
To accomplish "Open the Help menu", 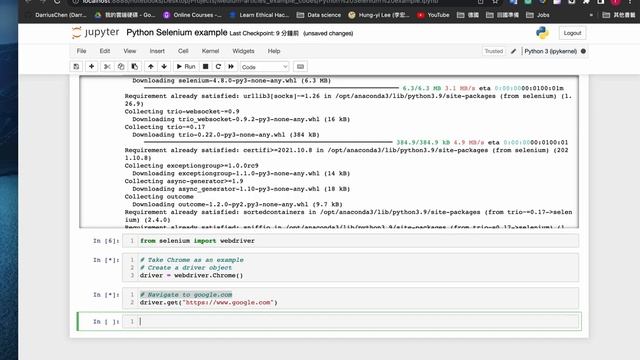I will pos(274,51).
